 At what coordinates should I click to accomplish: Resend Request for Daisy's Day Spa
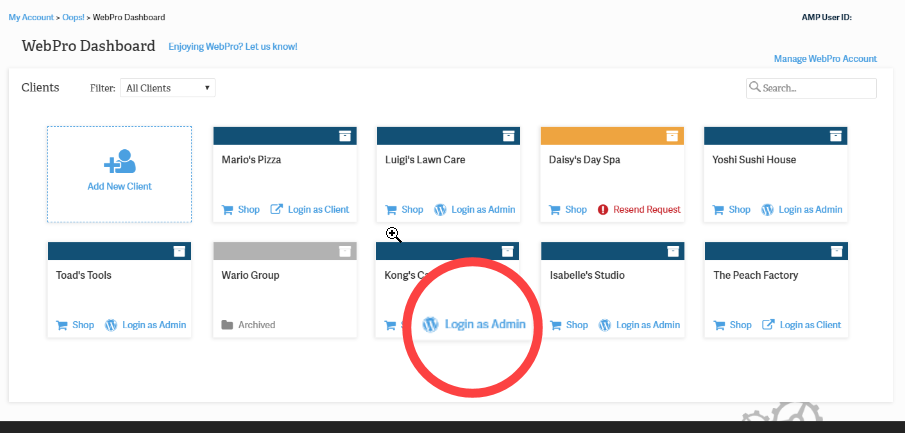point(646,210)
